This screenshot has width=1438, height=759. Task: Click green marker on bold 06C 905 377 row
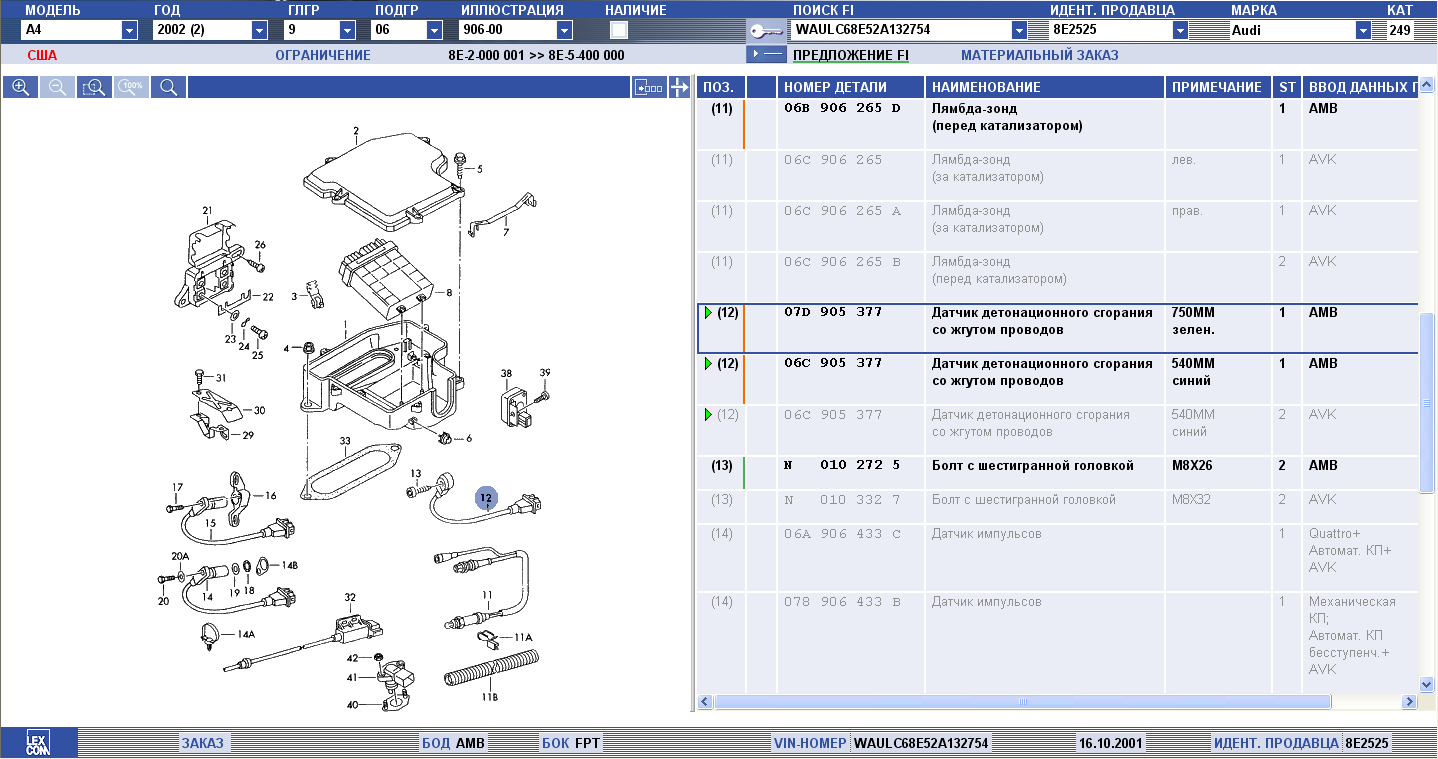tap(708, 364)
